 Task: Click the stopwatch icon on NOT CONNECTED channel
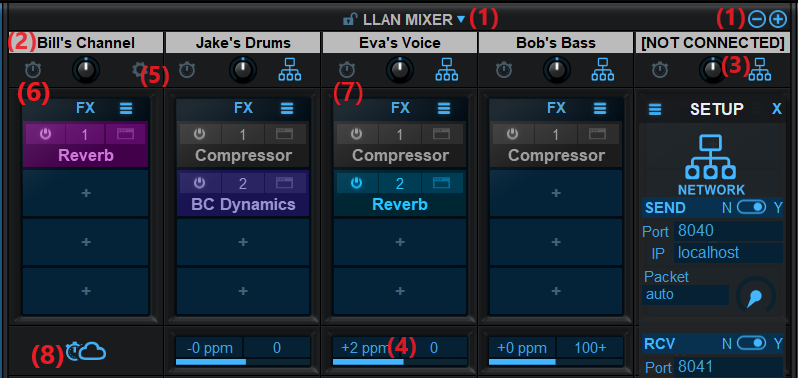point(660,70)
